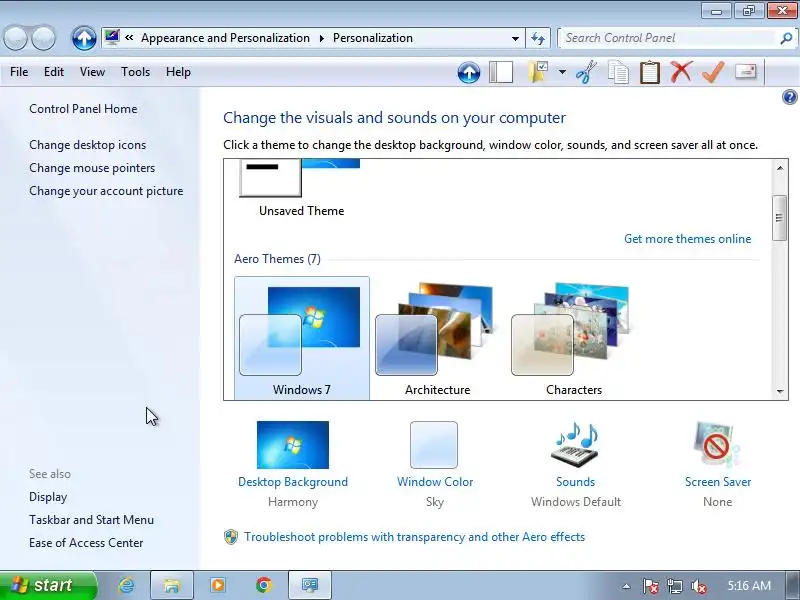Open the Help question mark icon
This screenshot has width=800, height=600.
click(x=789, y=97)
